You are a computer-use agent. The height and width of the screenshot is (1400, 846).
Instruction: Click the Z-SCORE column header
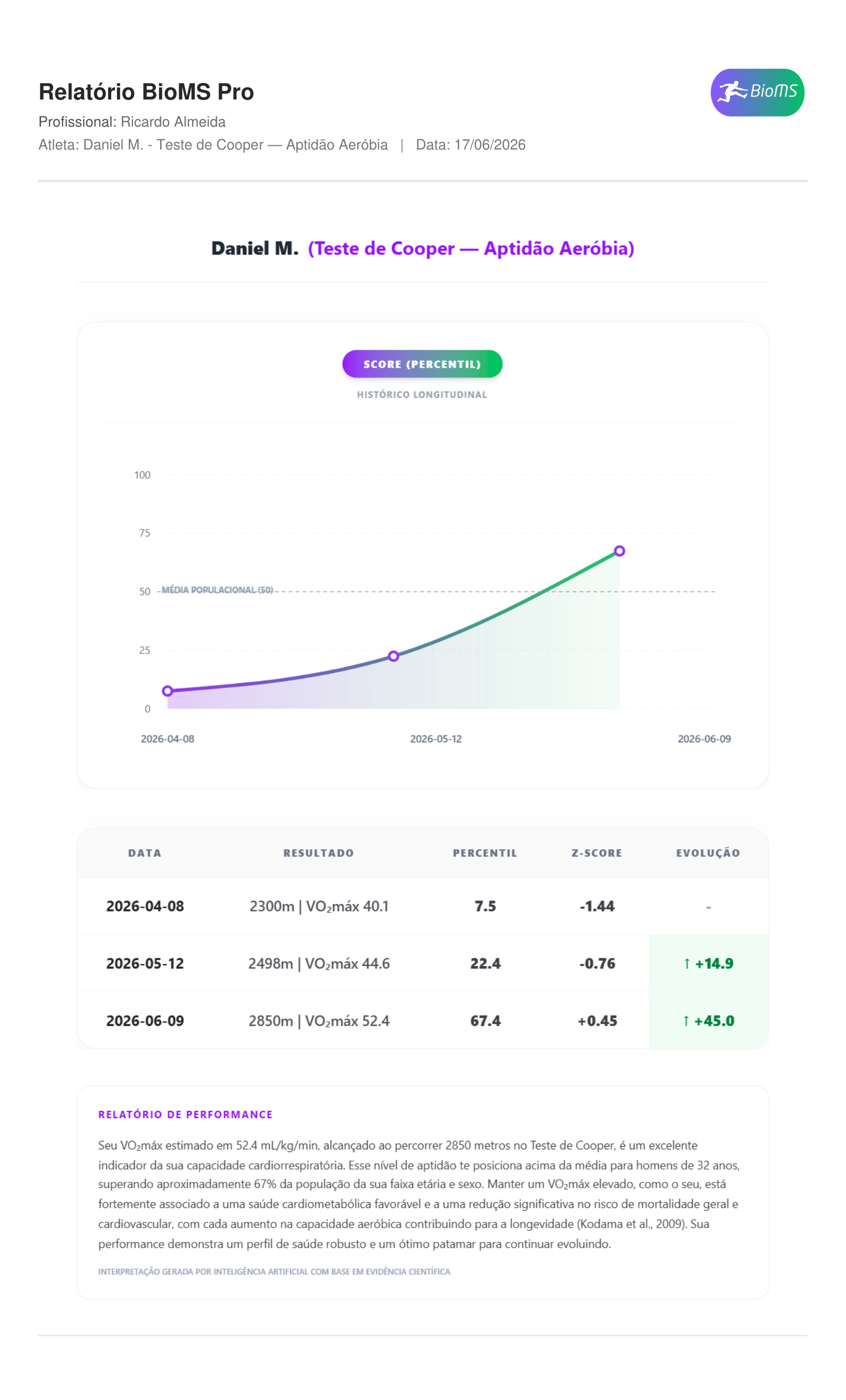597,853
